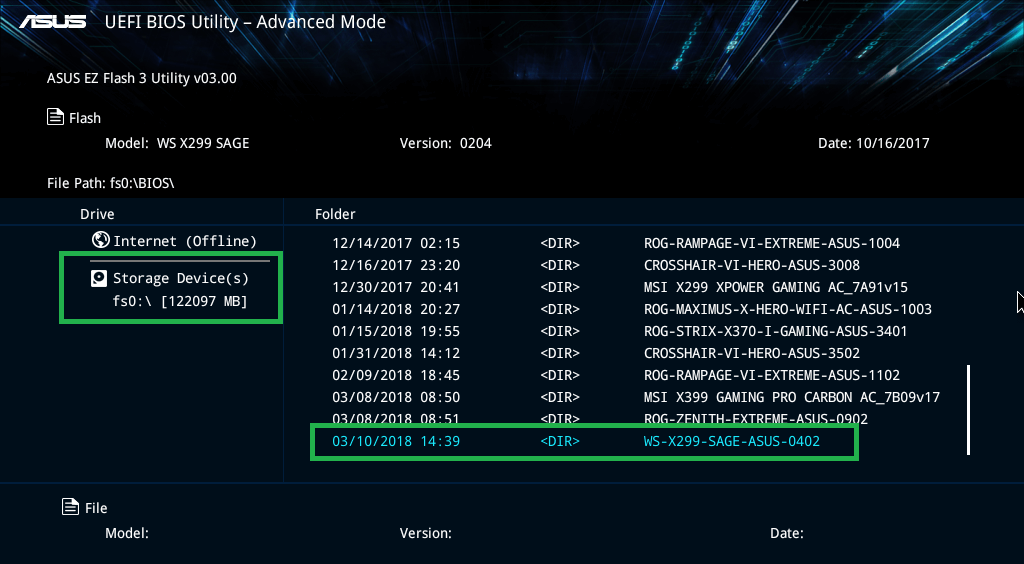Click the ASUS logo
This screenshot has height=564, width=1024.
point(53,22)
